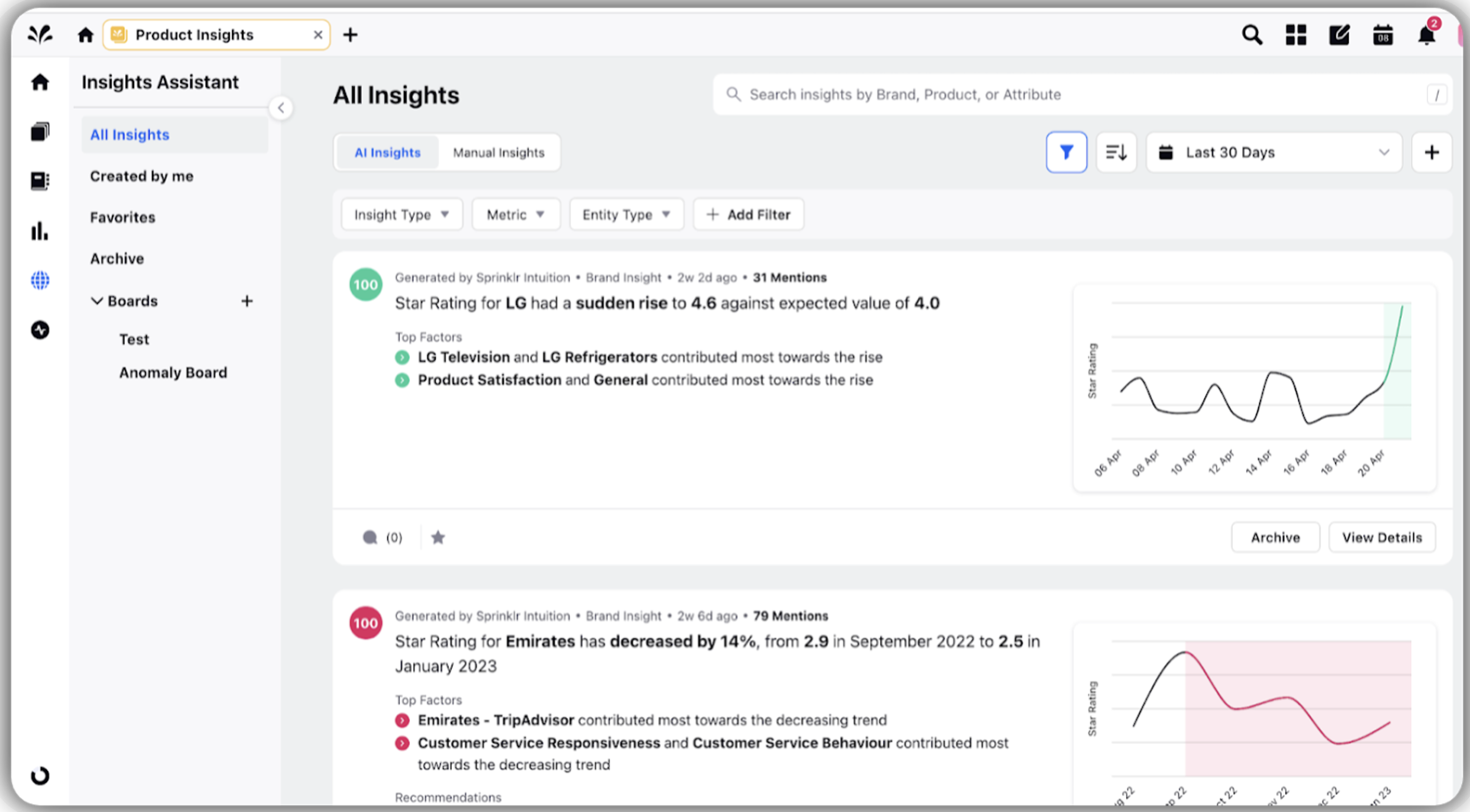1470x812 pixels.
Task: Select All Insights in the sidebar
Action: 175,135
